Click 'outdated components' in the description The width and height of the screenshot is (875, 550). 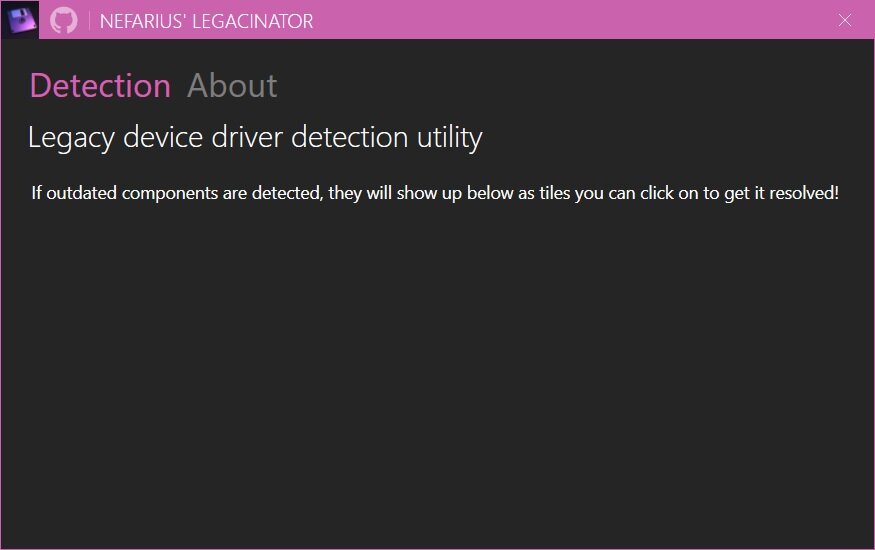[x=132, y=194]
